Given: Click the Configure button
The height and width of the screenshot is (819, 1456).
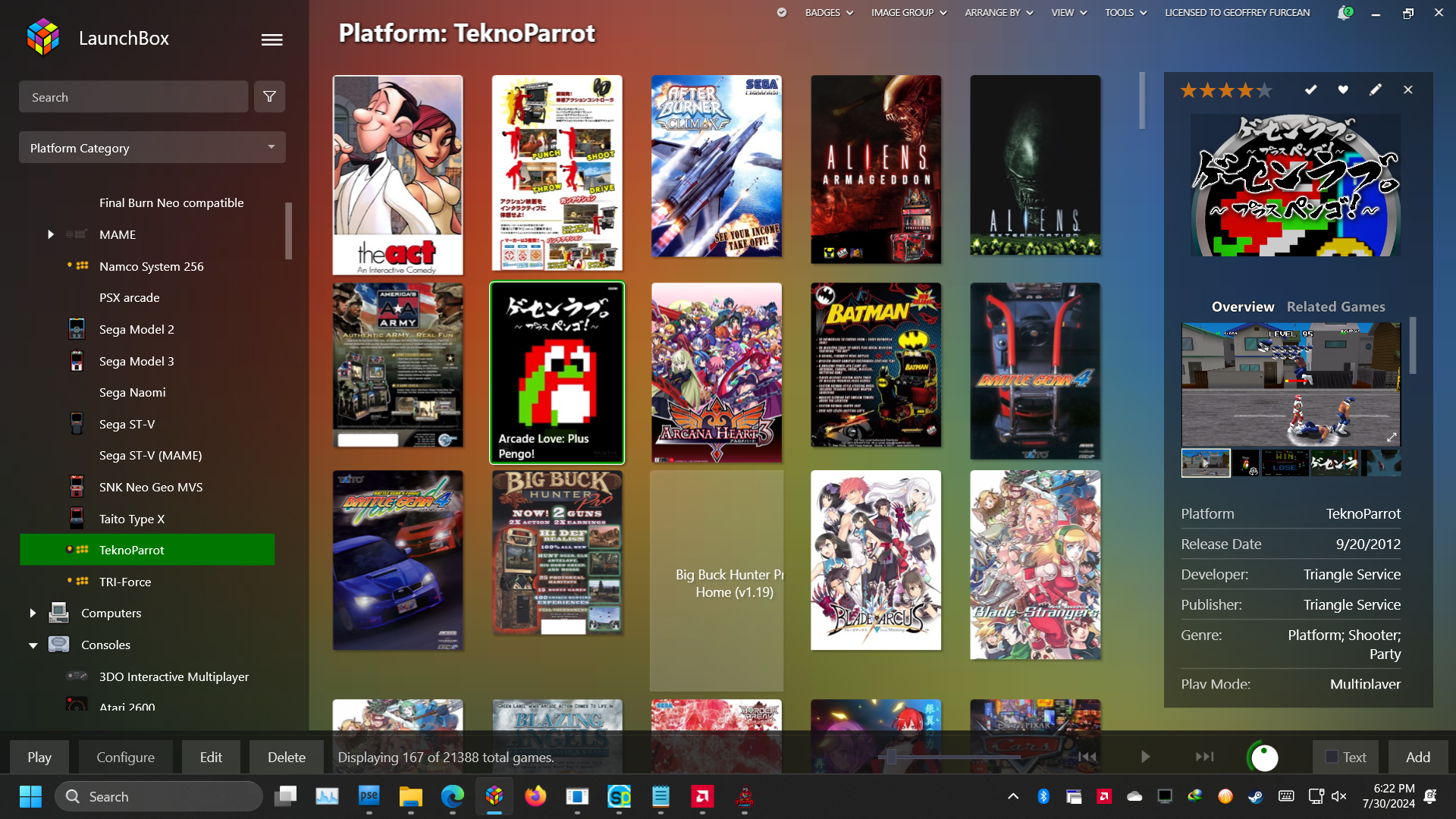Looking at the screenshot, I should (125, 757).
